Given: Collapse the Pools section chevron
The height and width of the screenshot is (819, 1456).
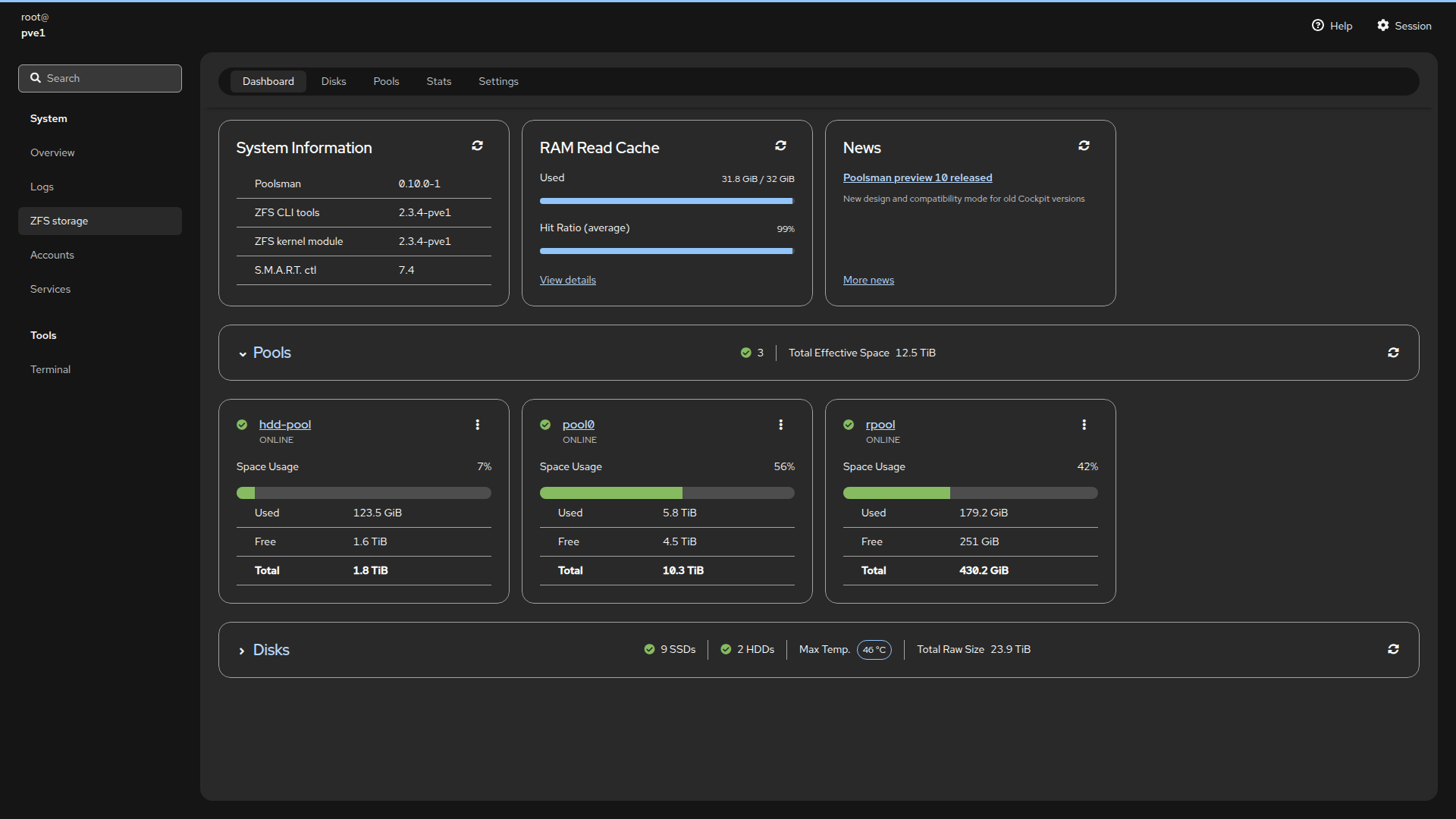Looking at the screenshot, I should (243, 353).
